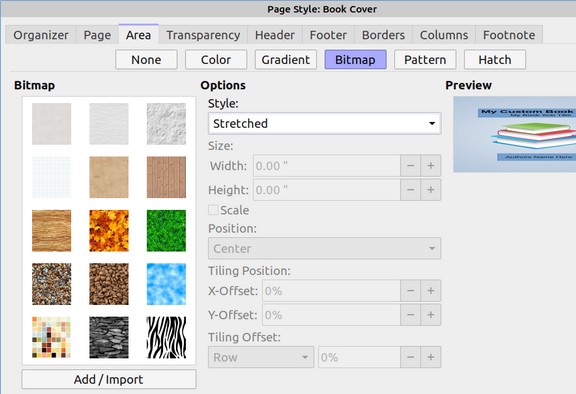Select the blue sky clouds bitmap

[x=166, y=284]
